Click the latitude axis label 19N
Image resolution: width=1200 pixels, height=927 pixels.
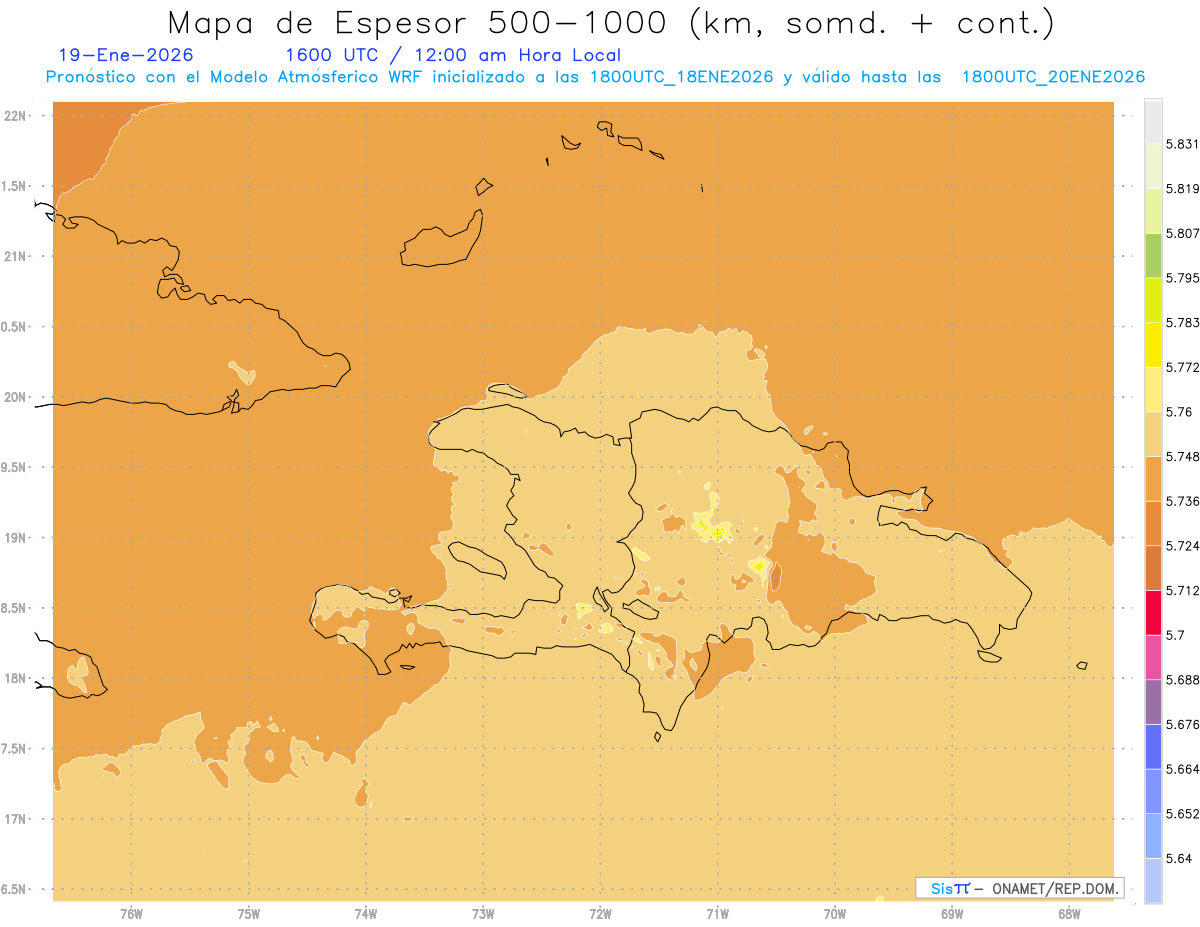(16, 538)
